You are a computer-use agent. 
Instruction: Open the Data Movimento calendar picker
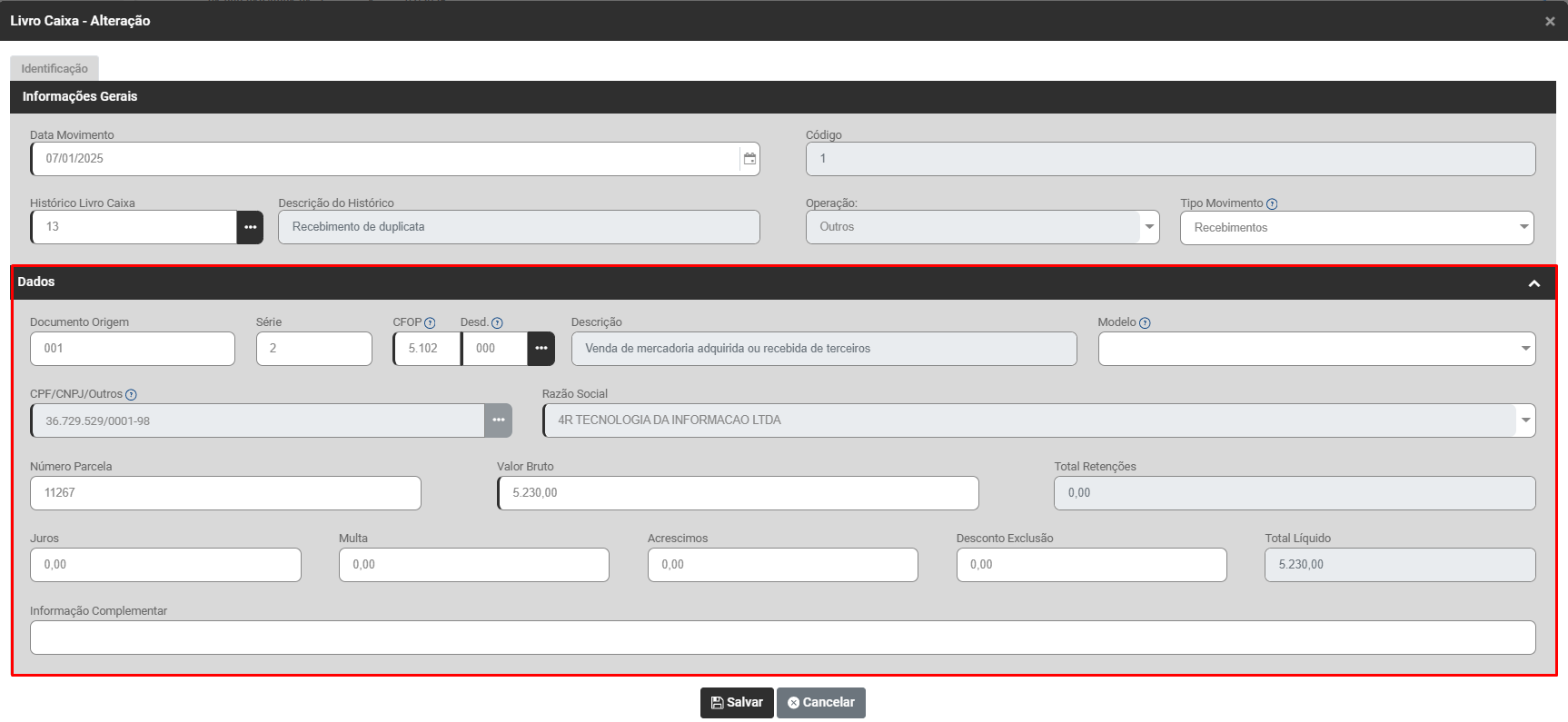pyautogui.click(x=749, y=159)
